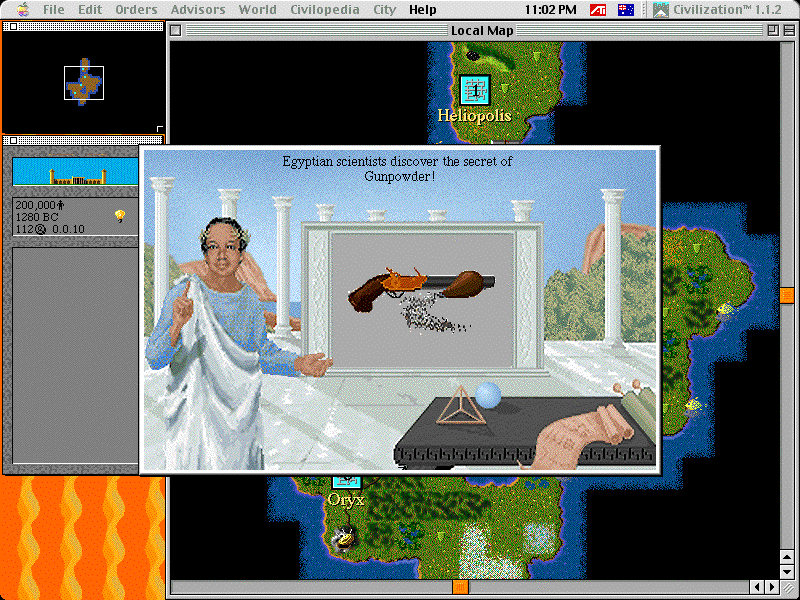Viewport: 800px width, 600px height.
Task: Click the scroll right arrow
Action: click(772, 587)
